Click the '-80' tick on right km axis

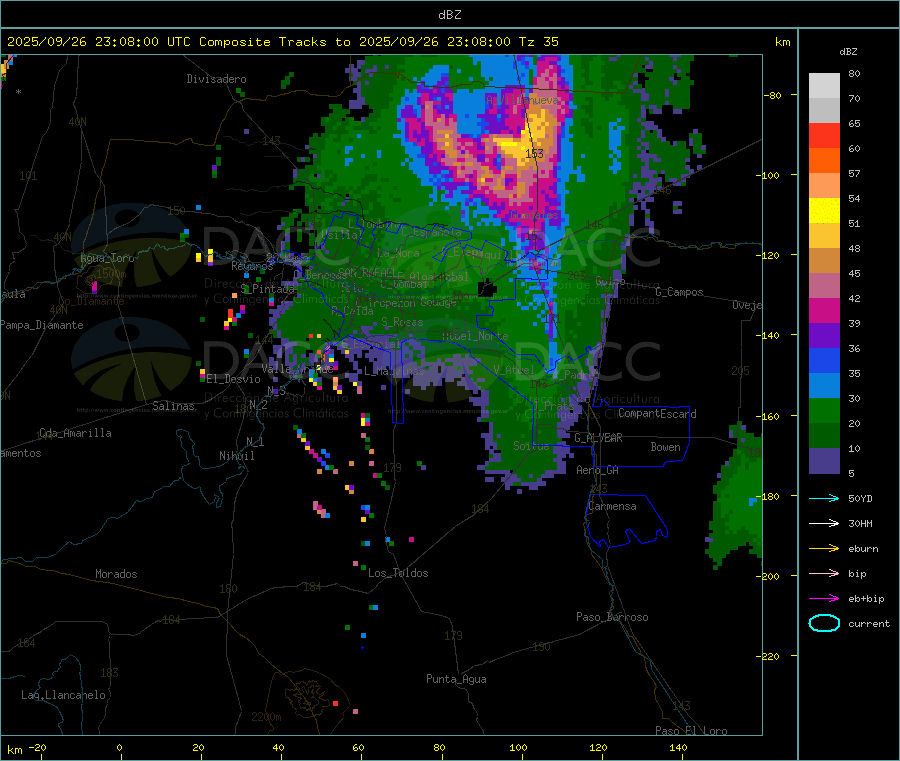pyautogui.click(x=773, y=96)
